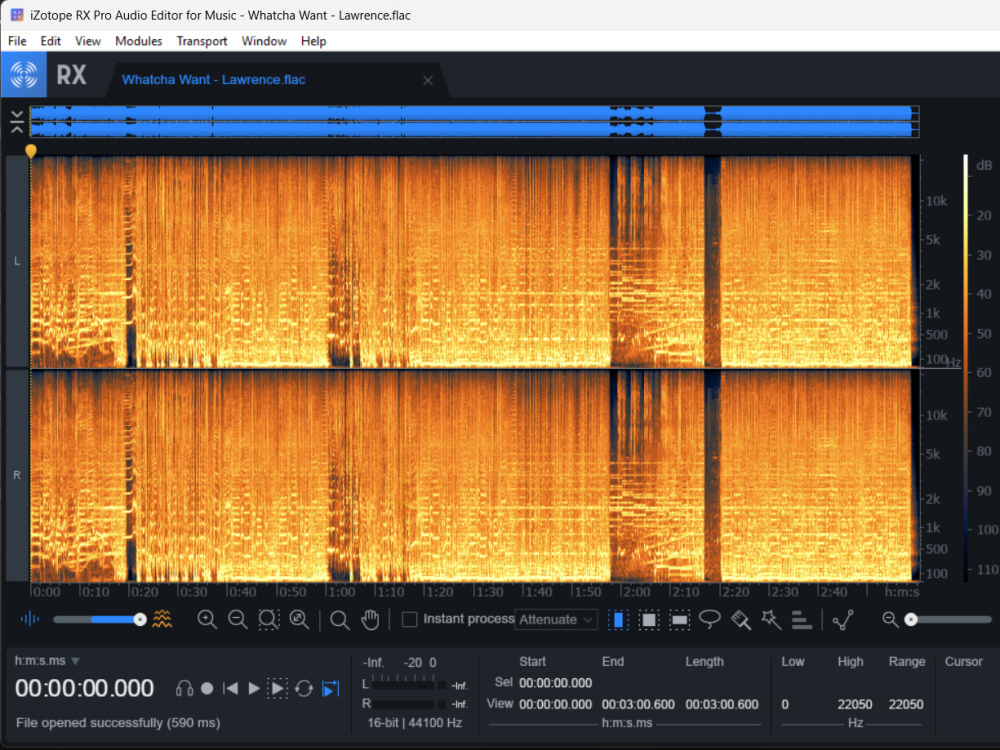
Task: Open the View menu
Action: pyautogui.click(x=88, y=41)
